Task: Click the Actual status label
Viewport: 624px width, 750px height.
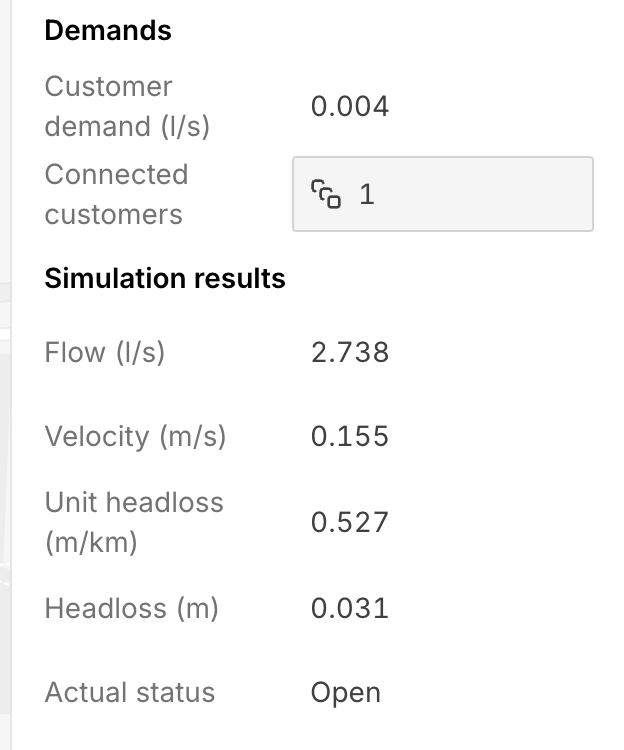Action: (129, 693)
